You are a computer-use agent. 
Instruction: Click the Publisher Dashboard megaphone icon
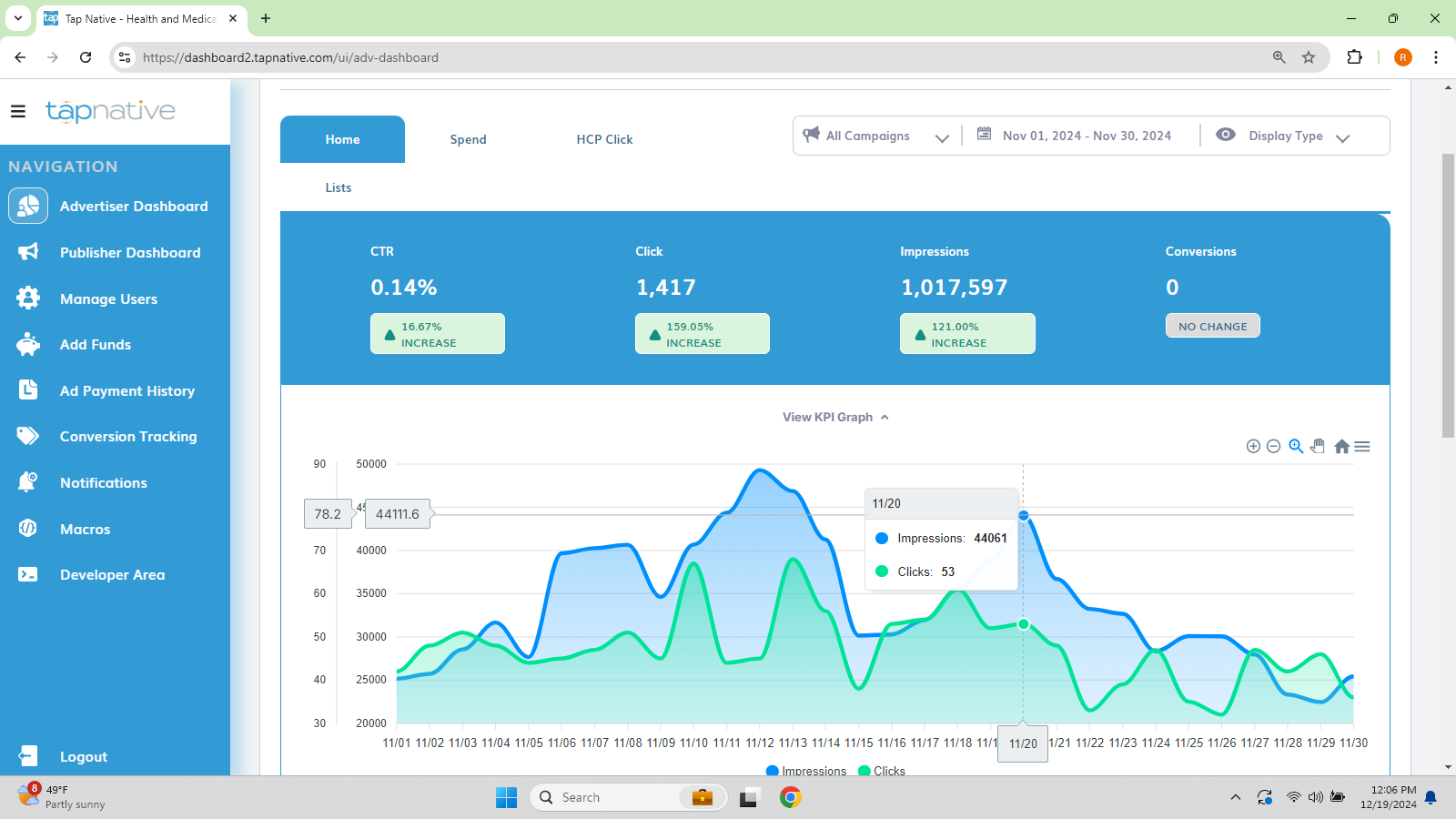28,252
